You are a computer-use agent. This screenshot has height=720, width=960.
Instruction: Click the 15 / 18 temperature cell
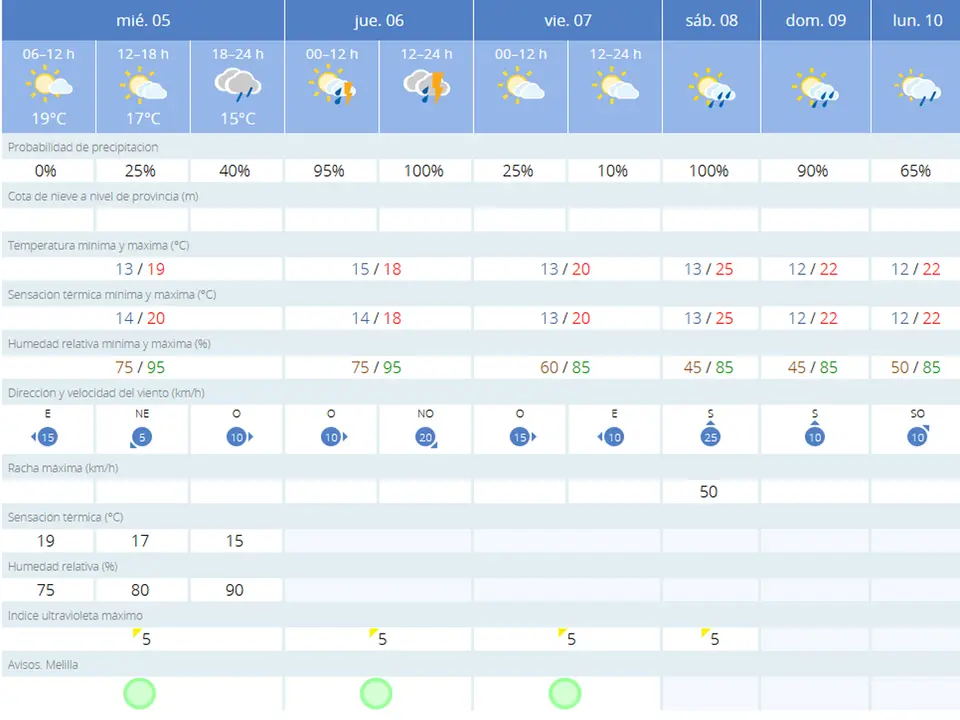[377, 269]
